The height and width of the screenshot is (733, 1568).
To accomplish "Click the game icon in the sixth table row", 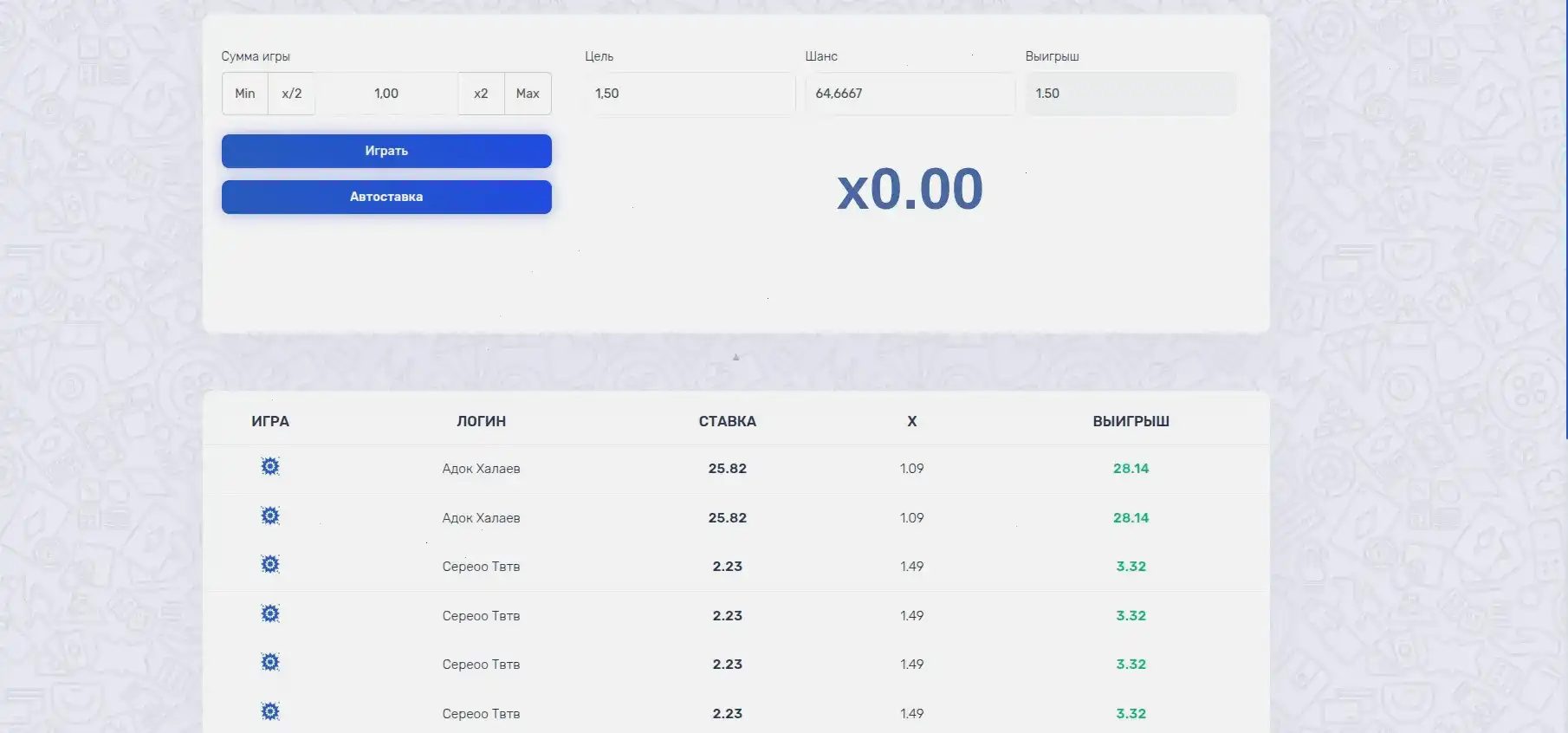I will tap(270, 712).
